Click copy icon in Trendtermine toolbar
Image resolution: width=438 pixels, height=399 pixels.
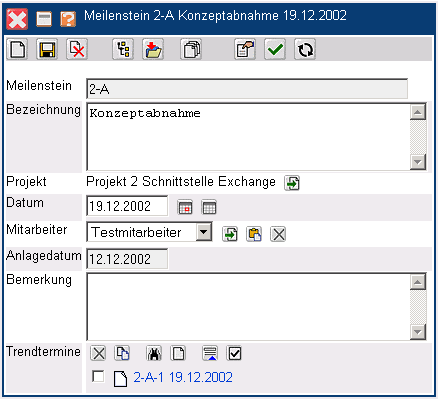pos(122,353)
